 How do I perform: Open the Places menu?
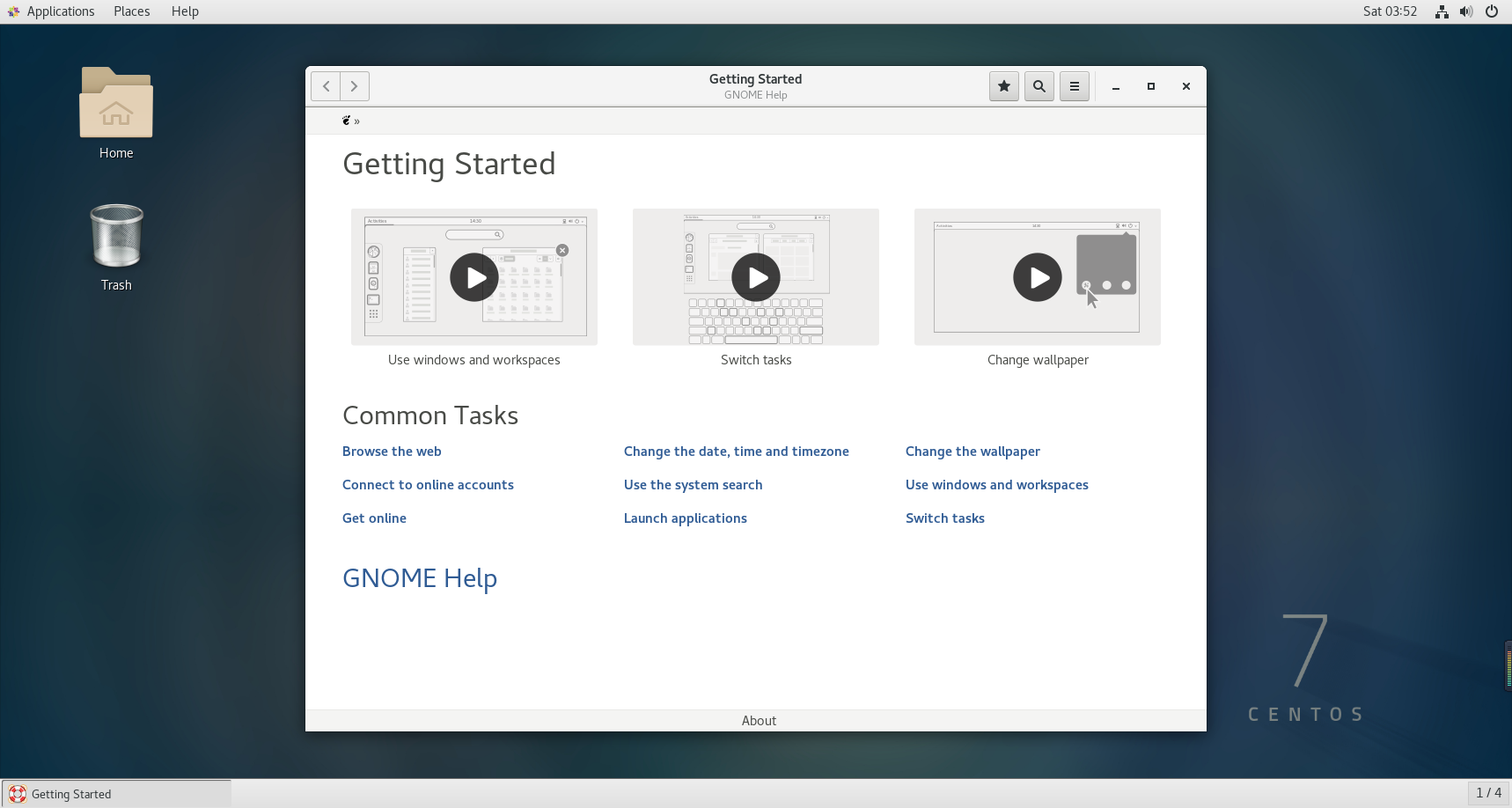(132, 11)
